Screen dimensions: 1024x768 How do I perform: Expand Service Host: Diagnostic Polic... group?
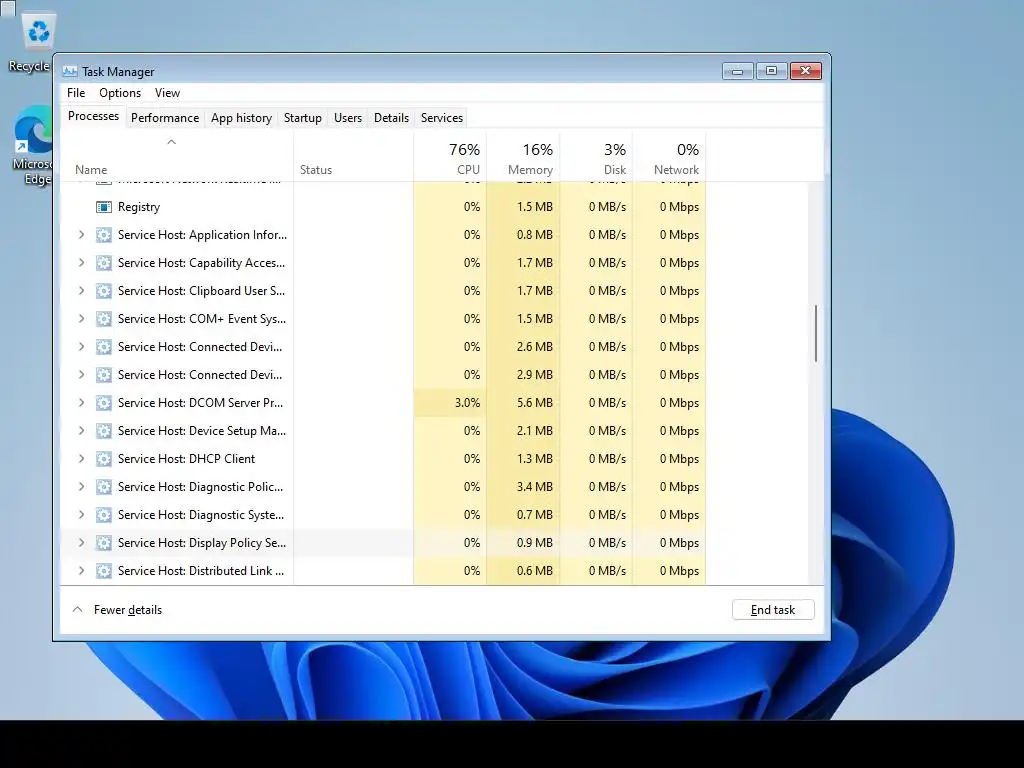82,487
